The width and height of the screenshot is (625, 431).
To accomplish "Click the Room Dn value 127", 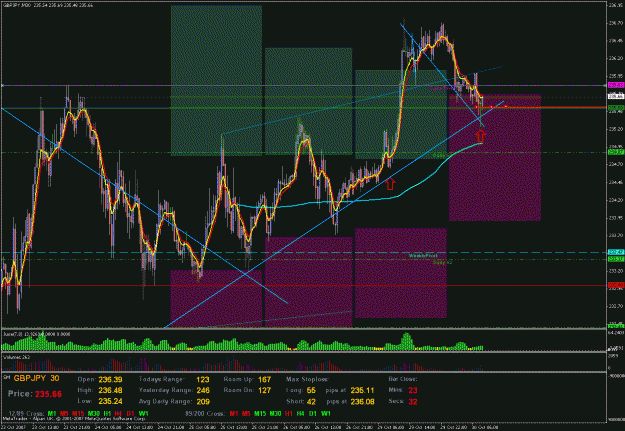I will click(x=265, y=390).
